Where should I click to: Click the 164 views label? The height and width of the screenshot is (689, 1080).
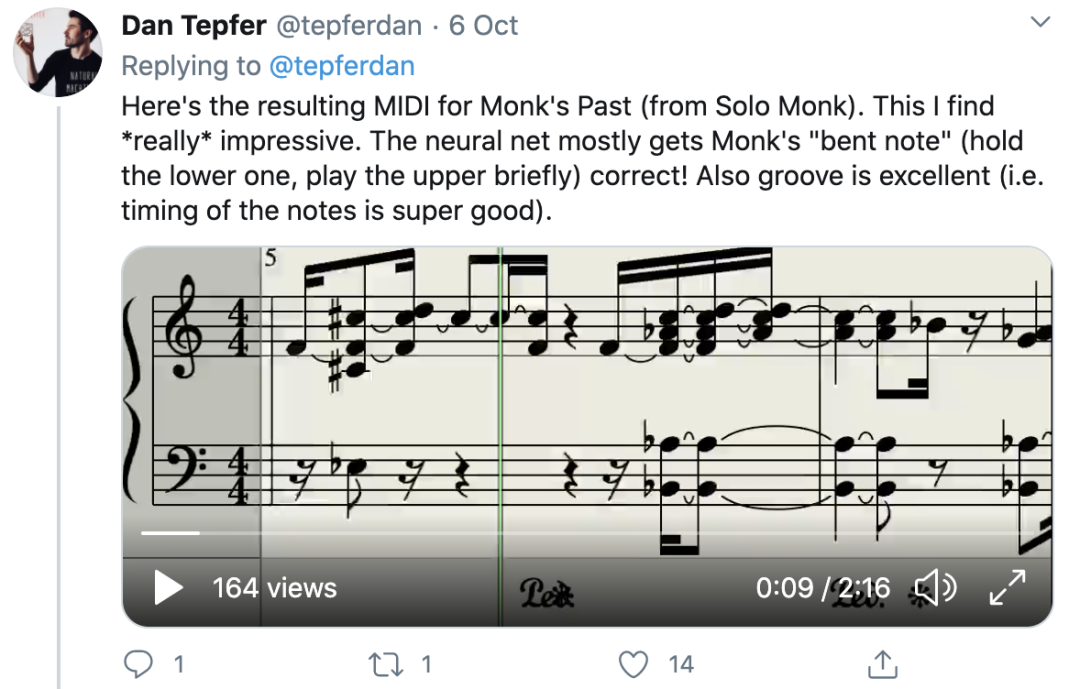point(274,588)
